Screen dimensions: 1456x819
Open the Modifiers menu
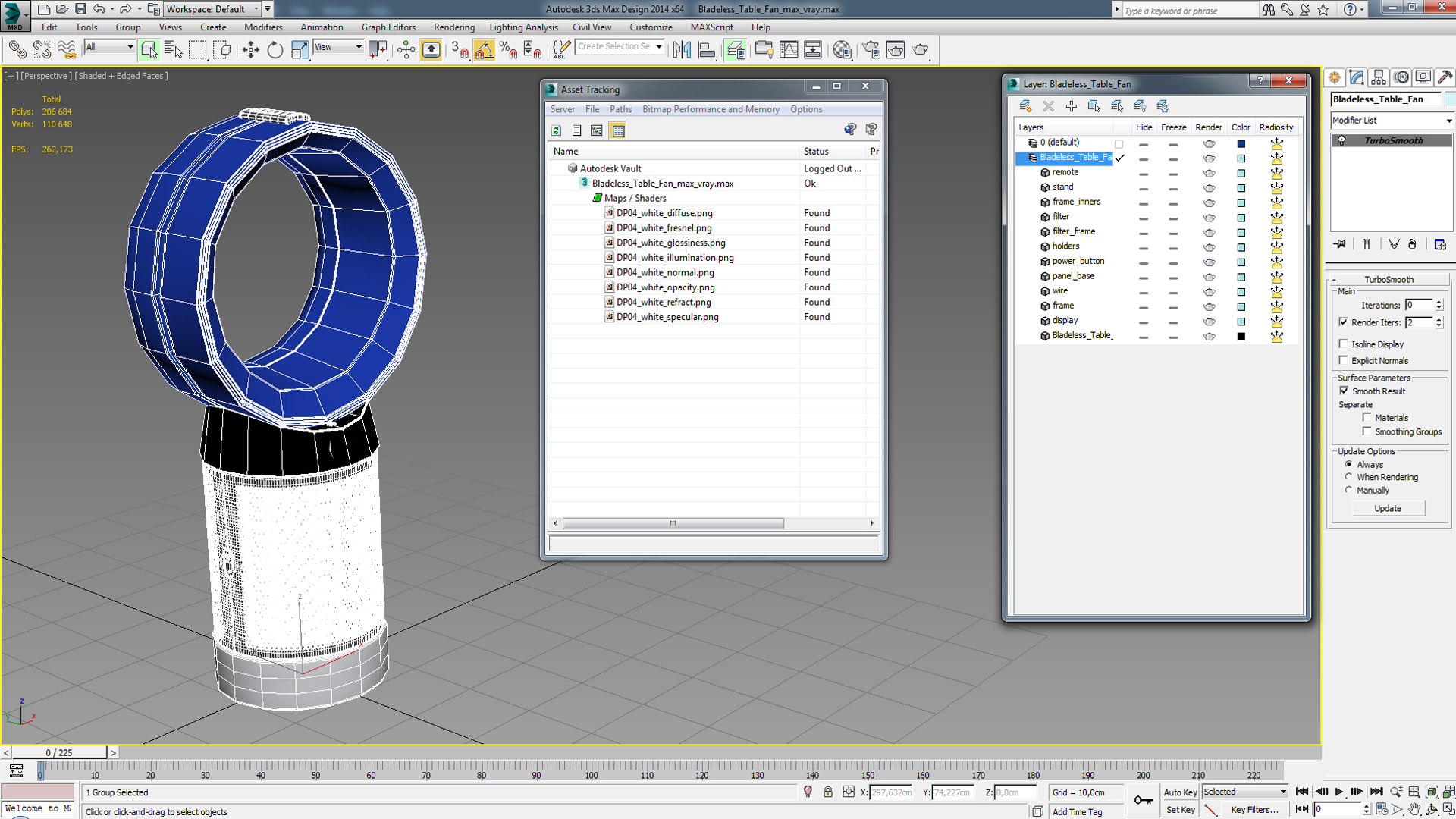point(263,27)
